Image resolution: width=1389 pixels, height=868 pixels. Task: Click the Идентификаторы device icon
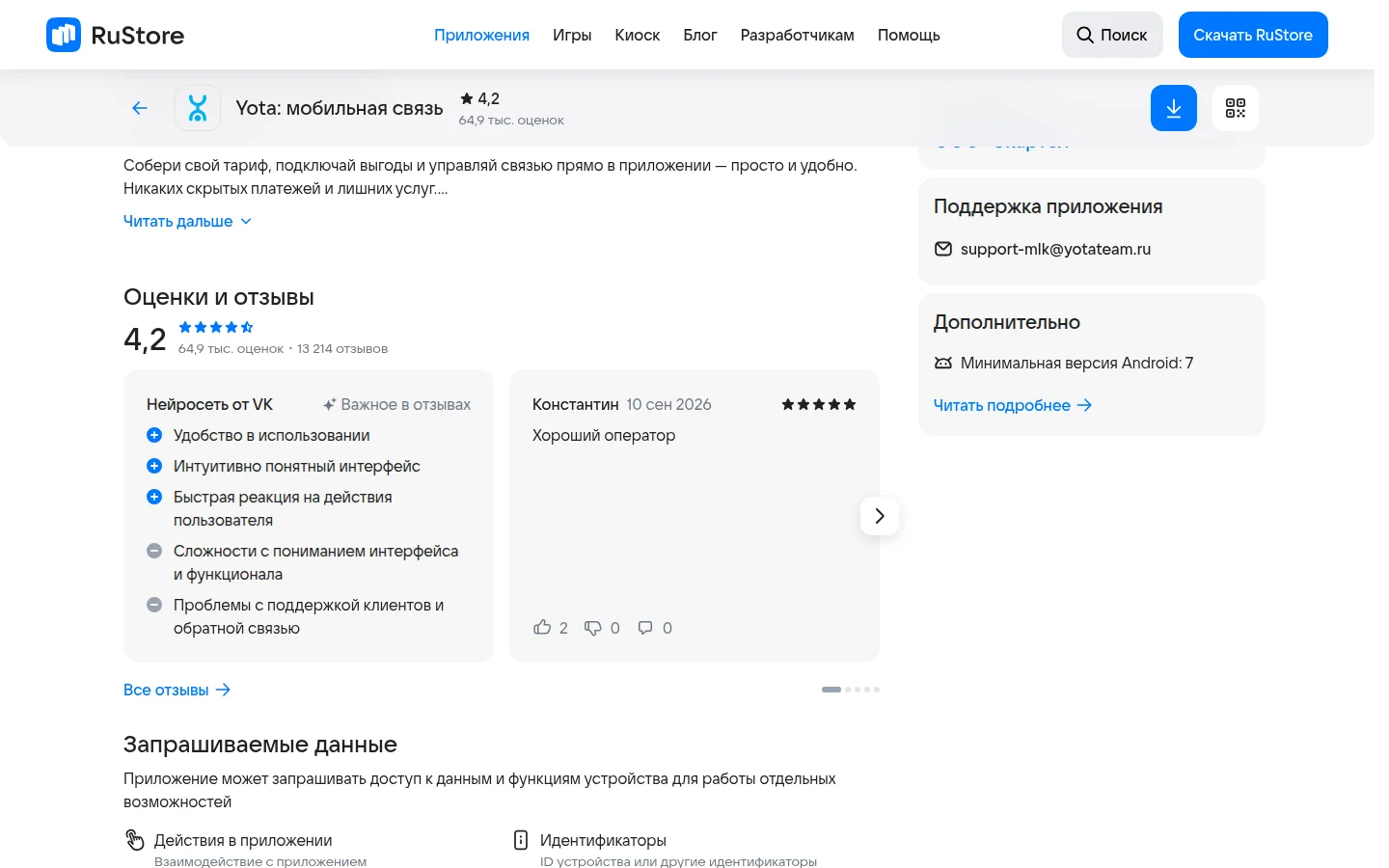[x=521, y=840]
